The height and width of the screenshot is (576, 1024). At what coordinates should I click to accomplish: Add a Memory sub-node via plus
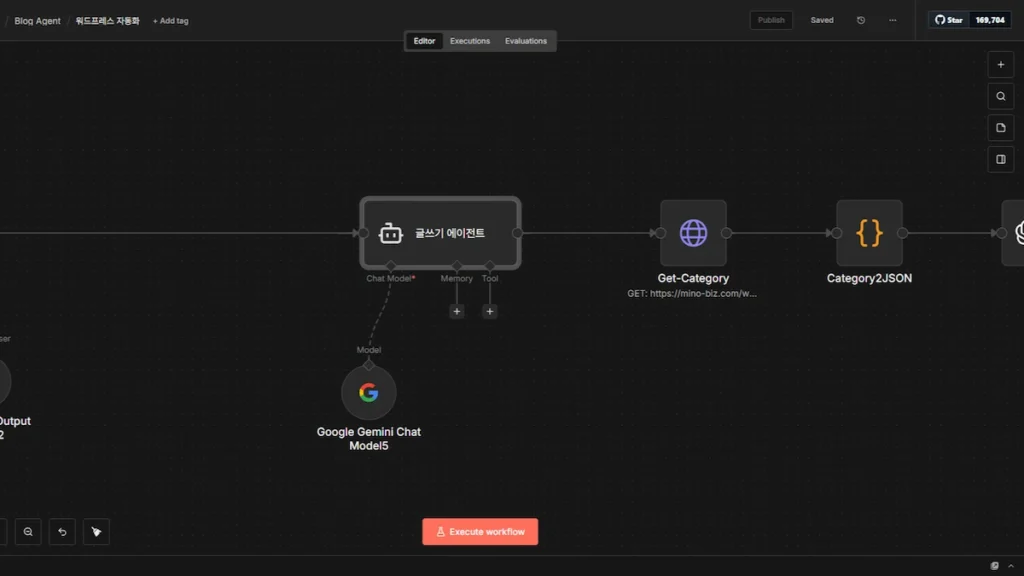point(457,311)
